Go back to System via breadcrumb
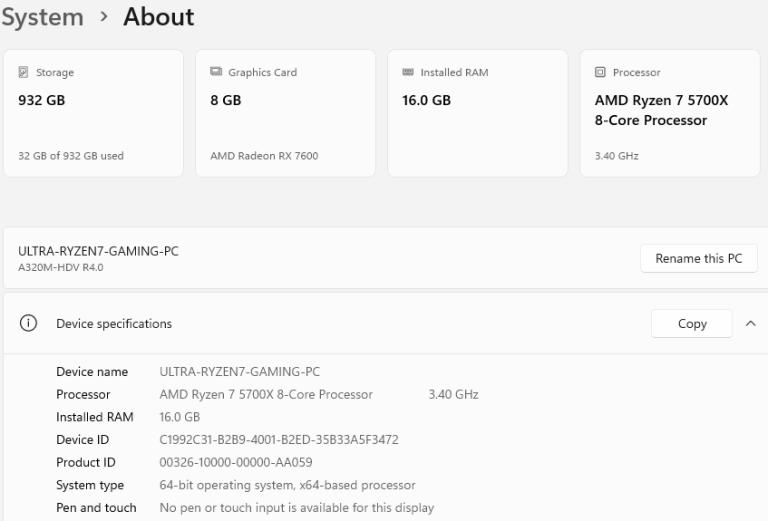This screenshot has width=768, height=521. click(x=42, y=17)
